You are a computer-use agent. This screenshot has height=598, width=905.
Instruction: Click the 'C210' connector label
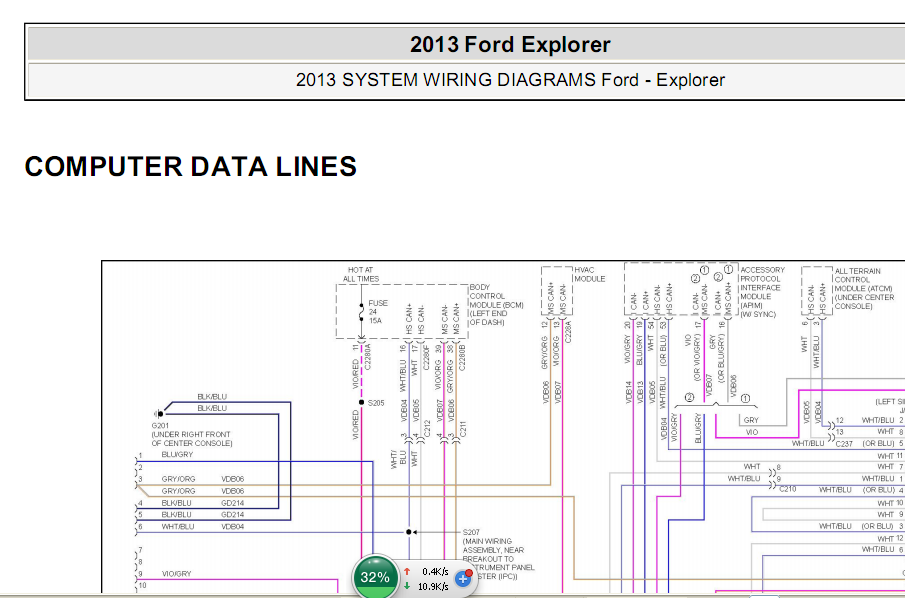(x=788, y=489)
